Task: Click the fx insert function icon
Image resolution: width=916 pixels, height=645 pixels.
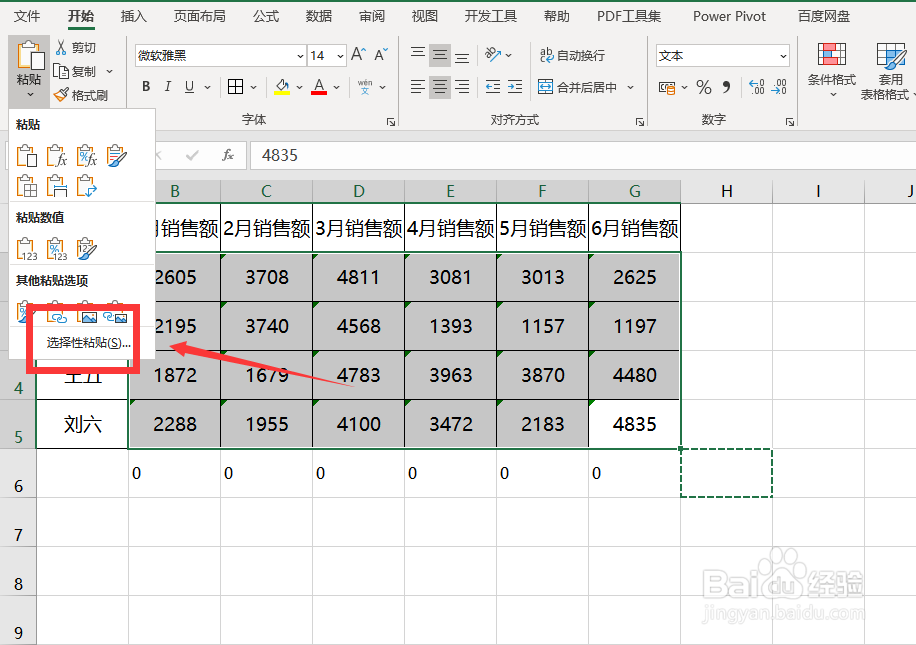Action: (x=228, y=155)
